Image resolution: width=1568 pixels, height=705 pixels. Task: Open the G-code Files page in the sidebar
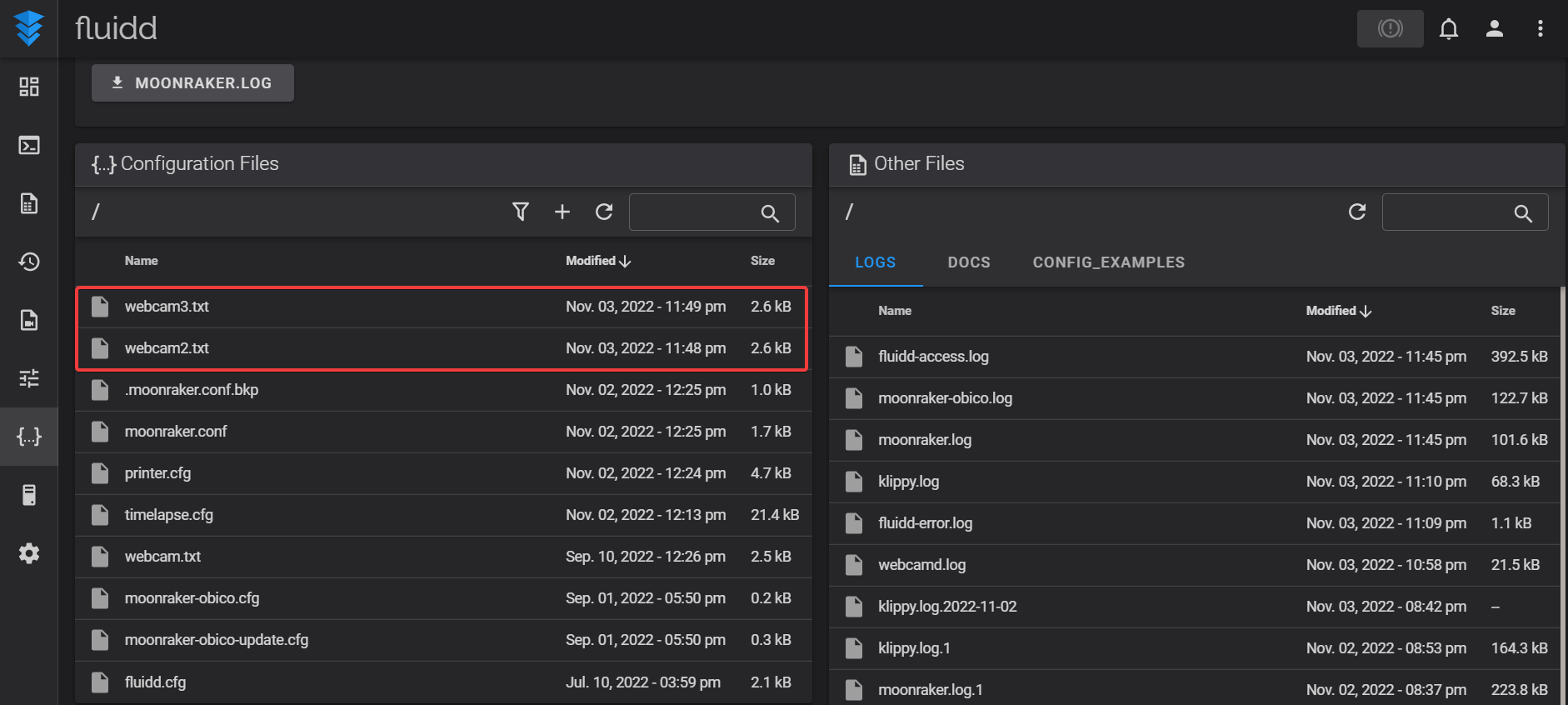[29, 203]
